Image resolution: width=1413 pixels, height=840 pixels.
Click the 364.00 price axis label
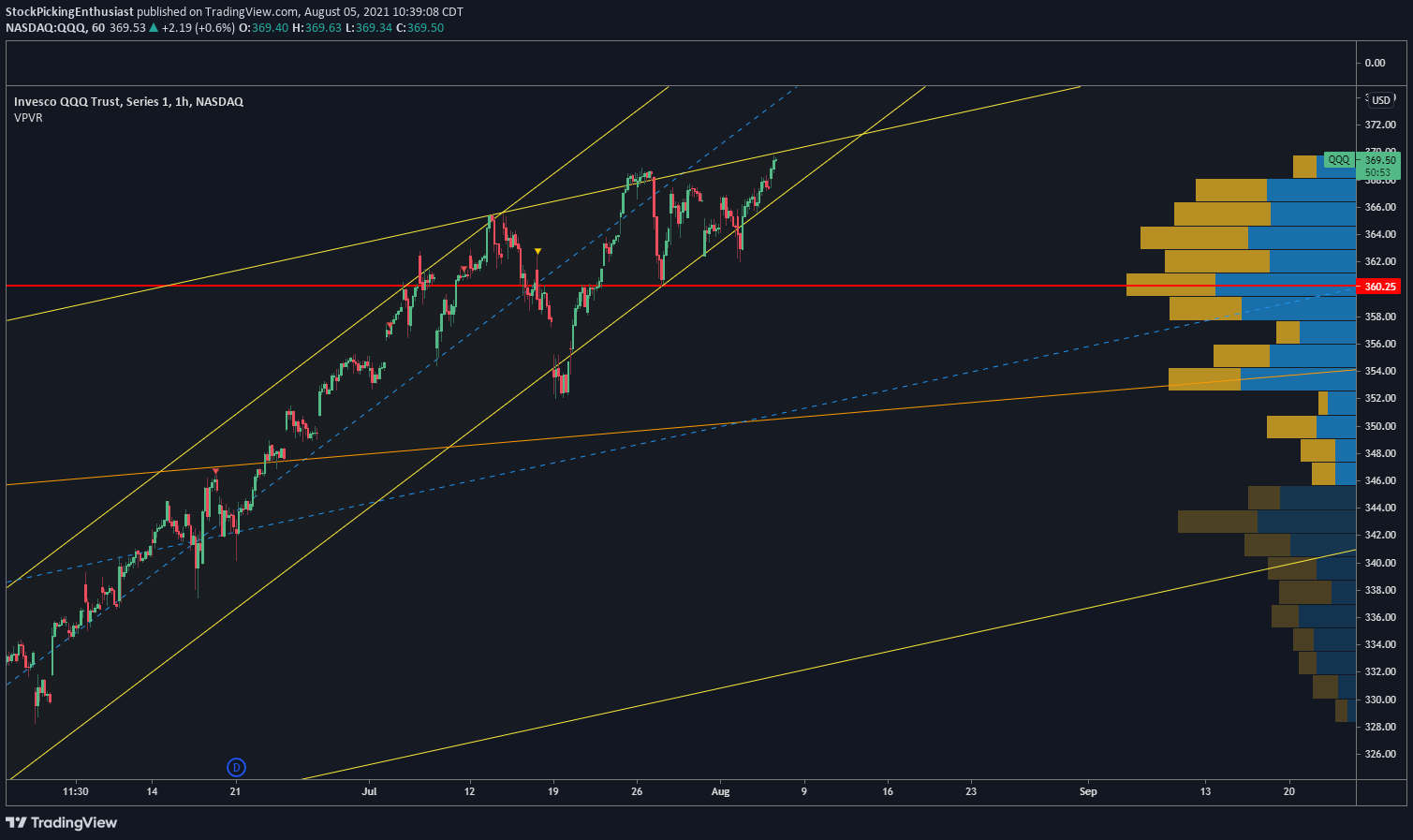[x=1380, y=234]
